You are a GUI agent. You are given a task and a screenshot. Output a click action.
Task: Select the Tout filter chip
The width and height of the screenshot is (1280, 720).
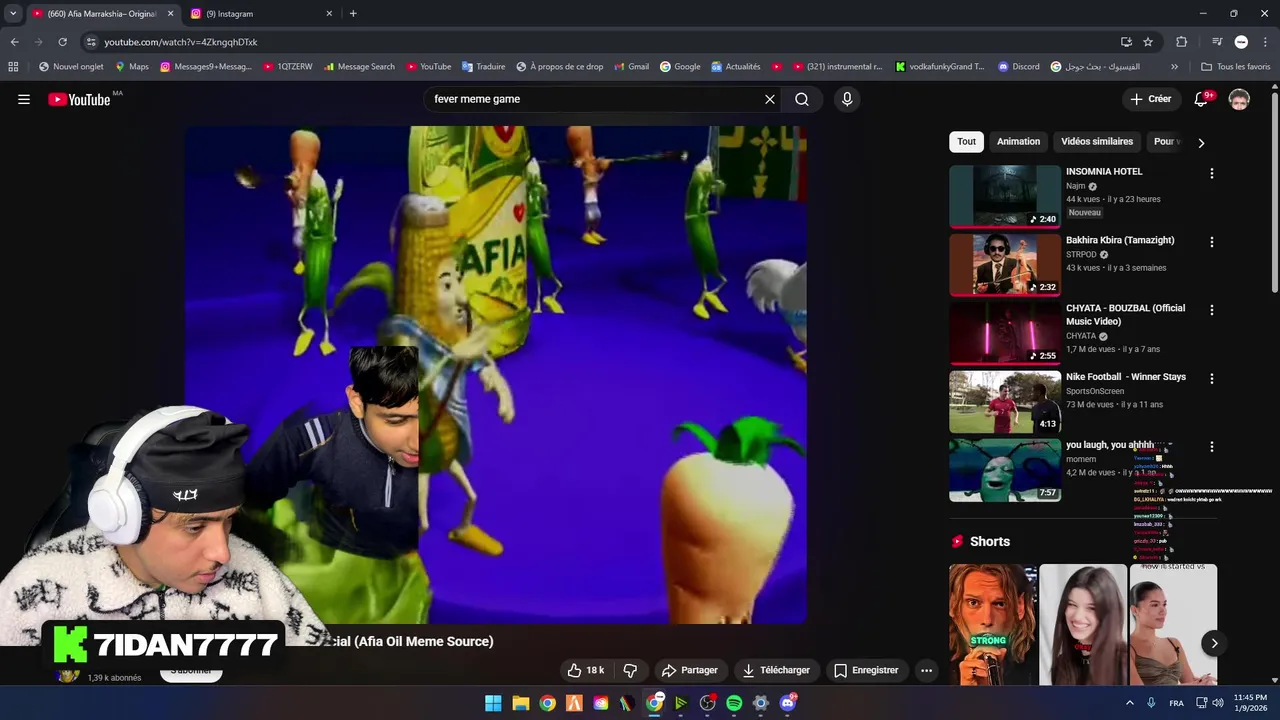click(x=966, y=141)
